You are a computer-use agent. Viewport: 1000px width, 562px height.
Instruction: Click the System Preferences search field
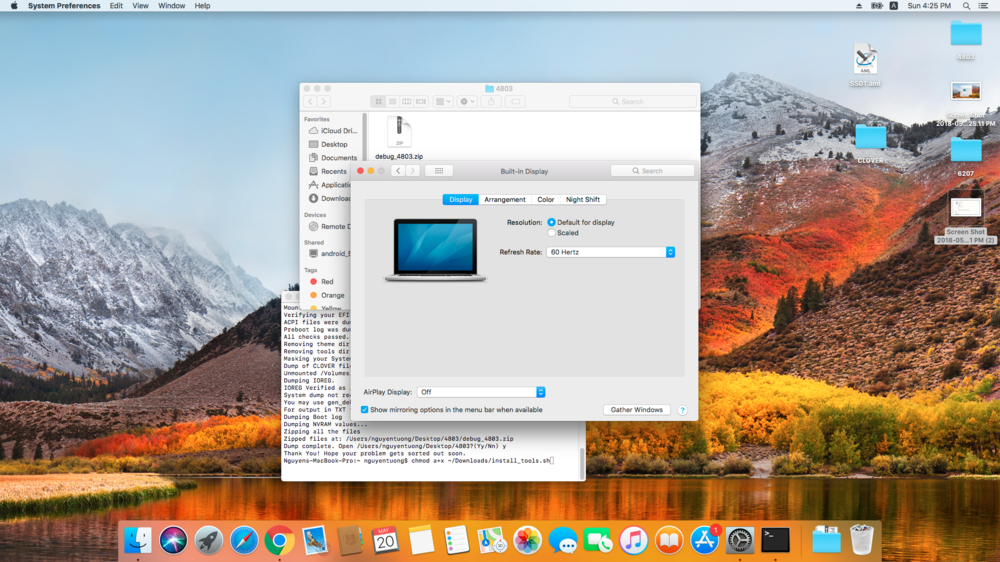click(x=652, y=171)
